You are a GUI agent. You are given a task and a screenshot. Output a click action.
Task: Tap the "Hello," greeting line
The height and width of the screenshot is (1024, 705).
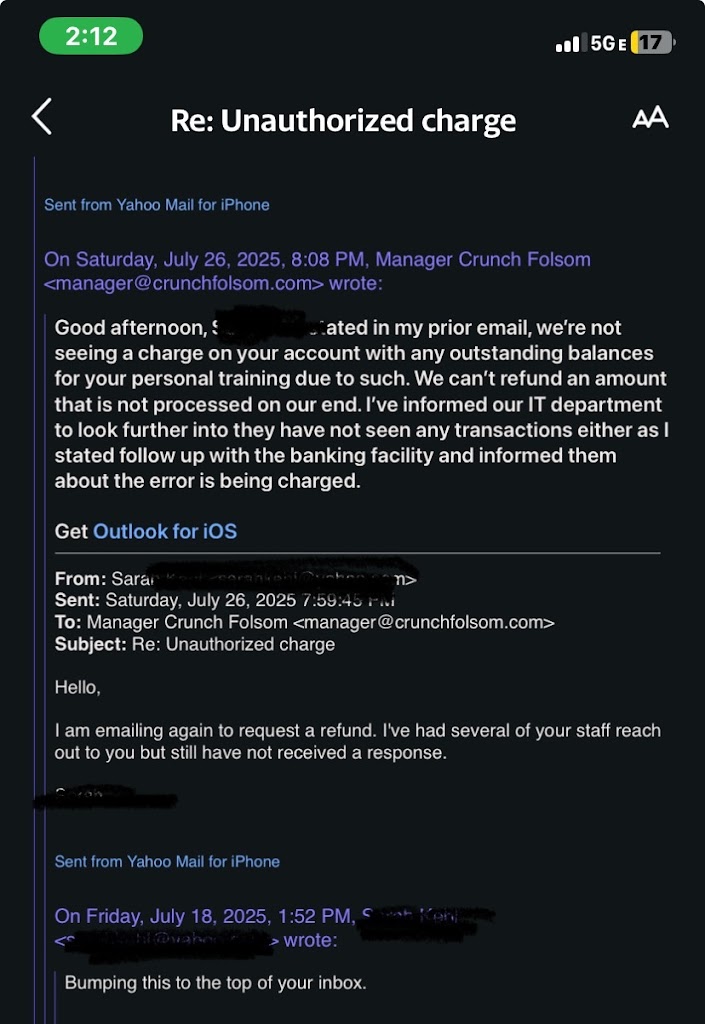pos(78,688)
